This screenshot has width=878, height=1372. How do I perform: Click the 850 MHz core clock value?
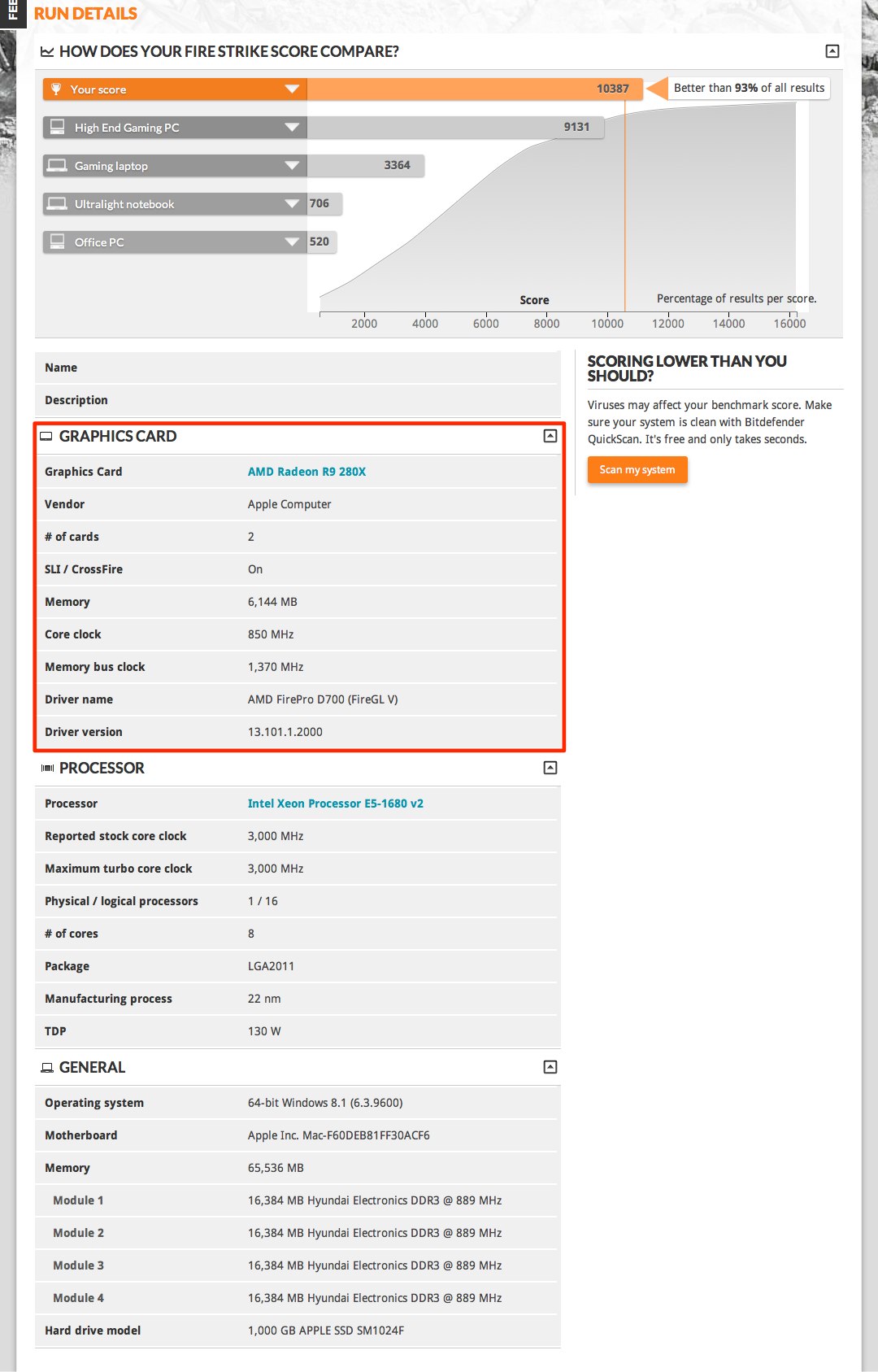click(x=271, y=634)
